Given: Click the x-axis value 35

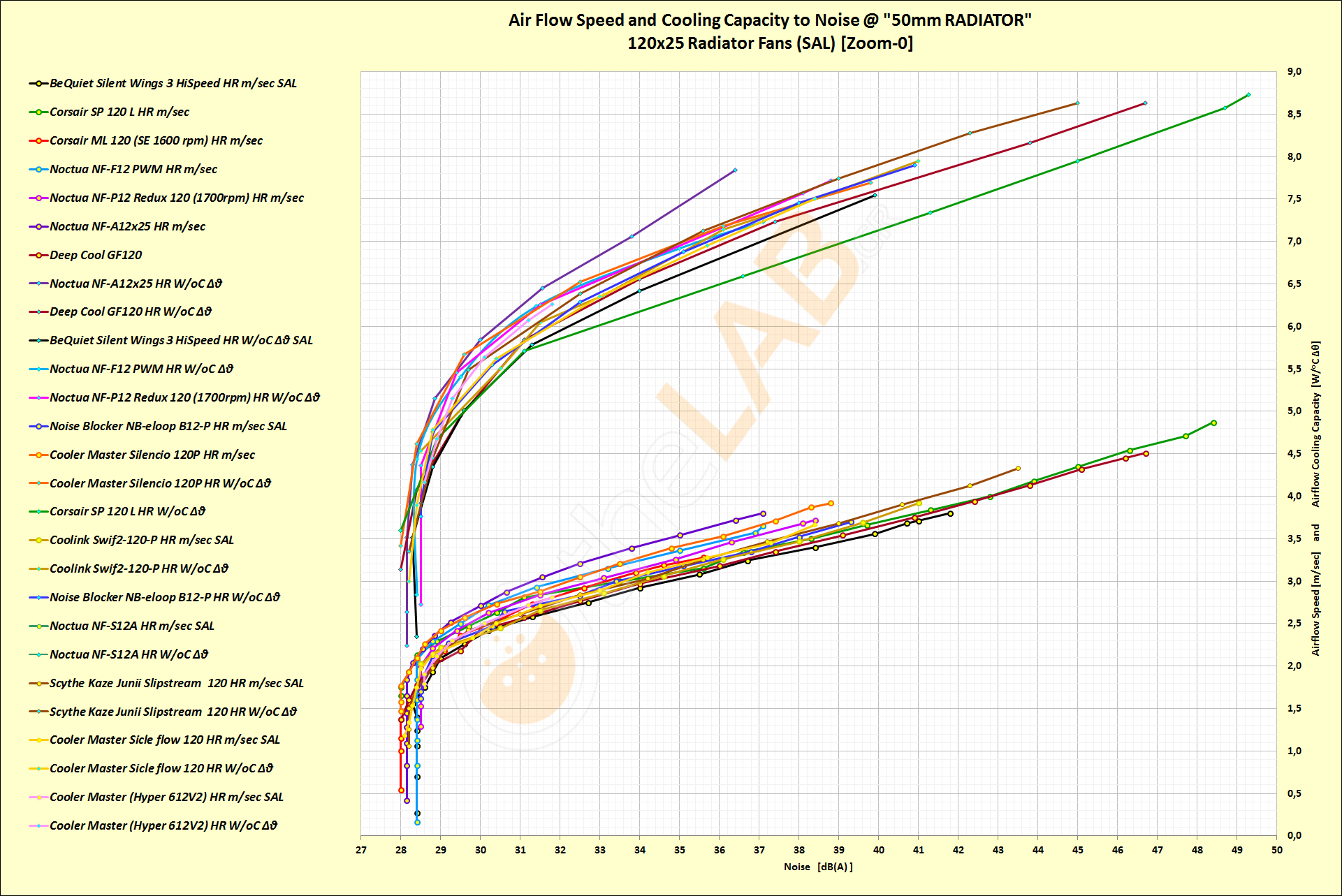Looking at the screenshot, I should point(680,850).
